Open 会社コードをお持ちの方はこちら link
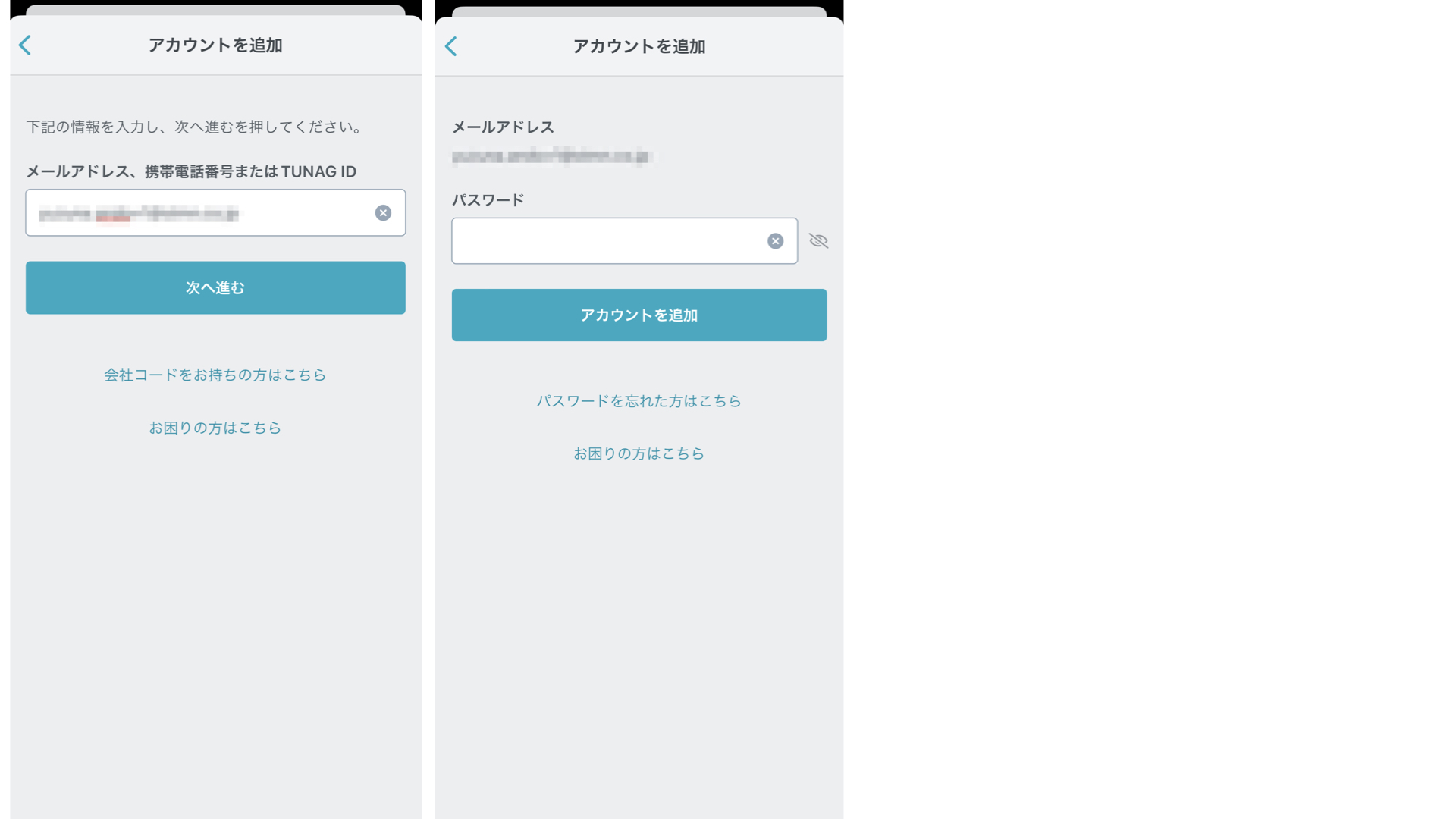1456x819 pixels. tap(215, 375)
